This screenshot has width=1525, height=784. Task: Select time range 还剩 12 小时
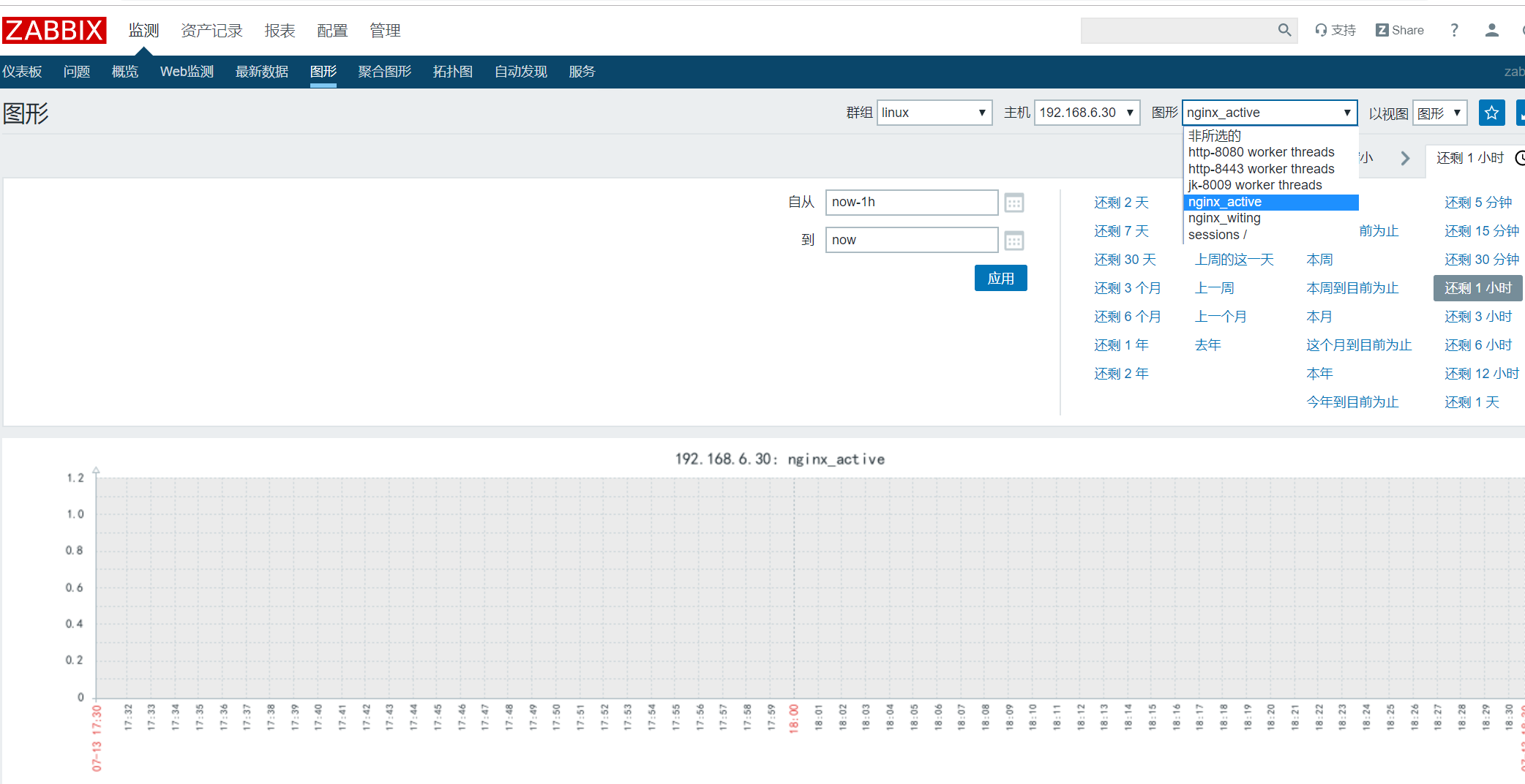tap(1482, 374)
